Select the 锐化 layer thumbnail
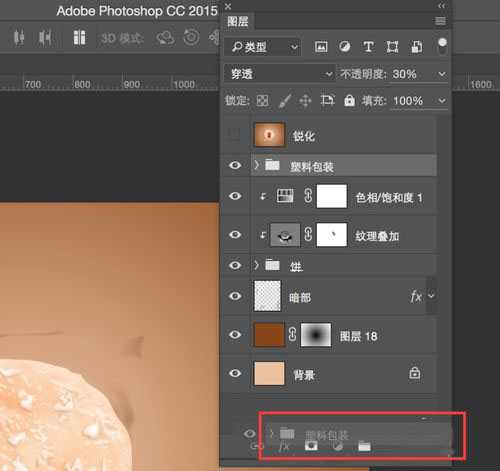Image resolution: width=500 pixels, height=471 pixels. point(269,135)
